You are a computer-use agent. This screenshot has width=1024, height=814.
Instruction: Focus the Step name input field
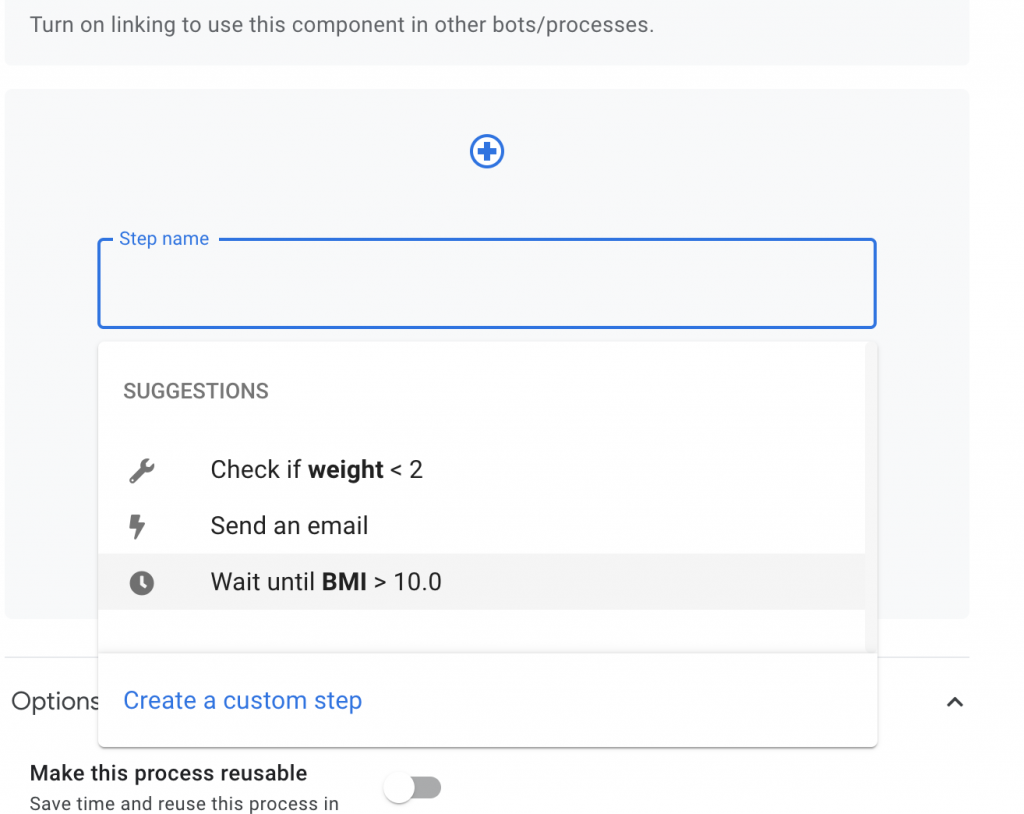click(487, 290)
